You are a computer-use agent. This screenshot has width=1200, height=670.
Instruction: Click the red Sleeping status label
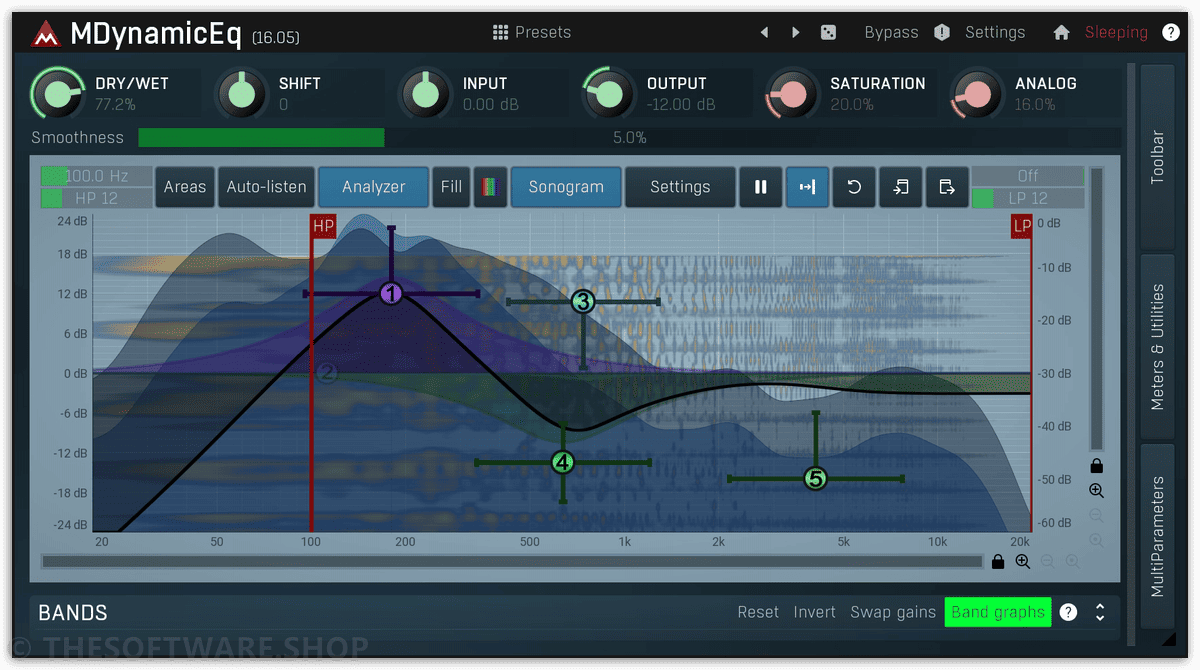tap(1116, 32)
